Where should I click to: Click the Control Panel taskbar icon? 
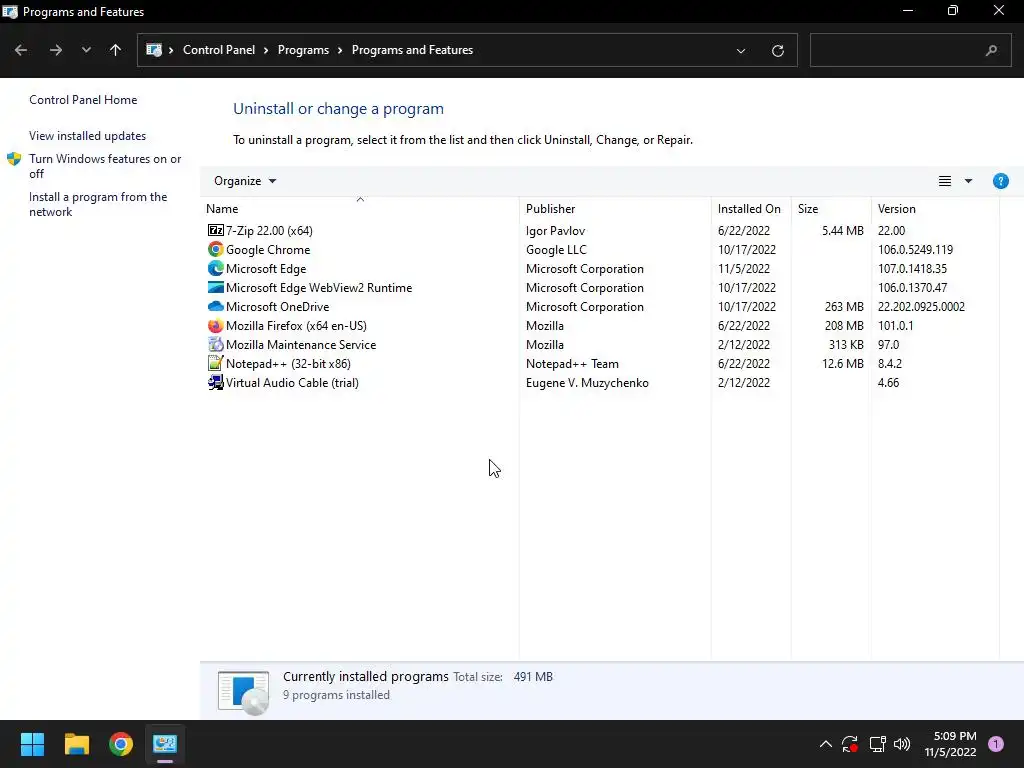tap(165, 744)
